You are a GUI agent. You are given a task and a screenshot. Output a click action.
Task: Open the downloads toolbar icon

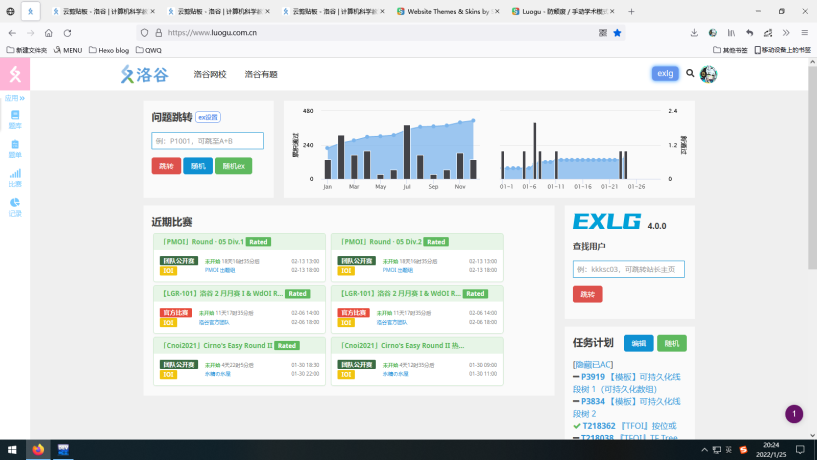click(694, 33)
